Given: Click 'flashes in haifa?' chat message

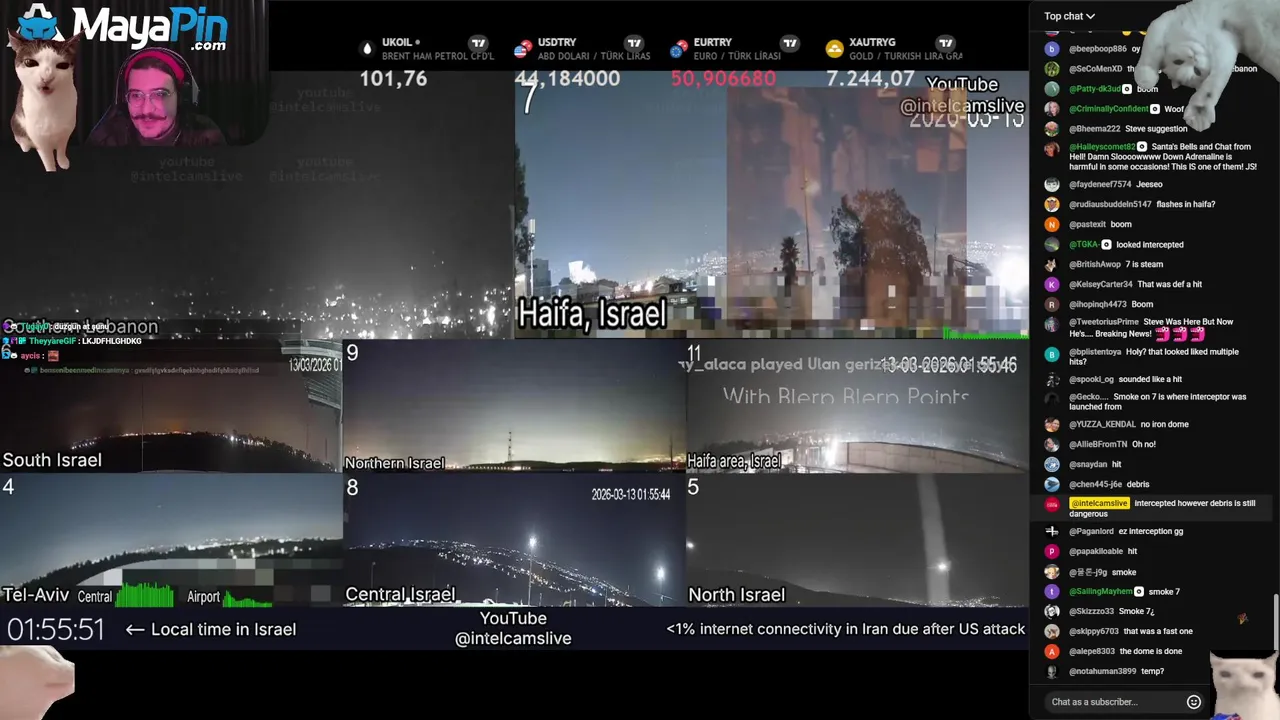Looking at the screenshot, I should [x=1186, y=204].
